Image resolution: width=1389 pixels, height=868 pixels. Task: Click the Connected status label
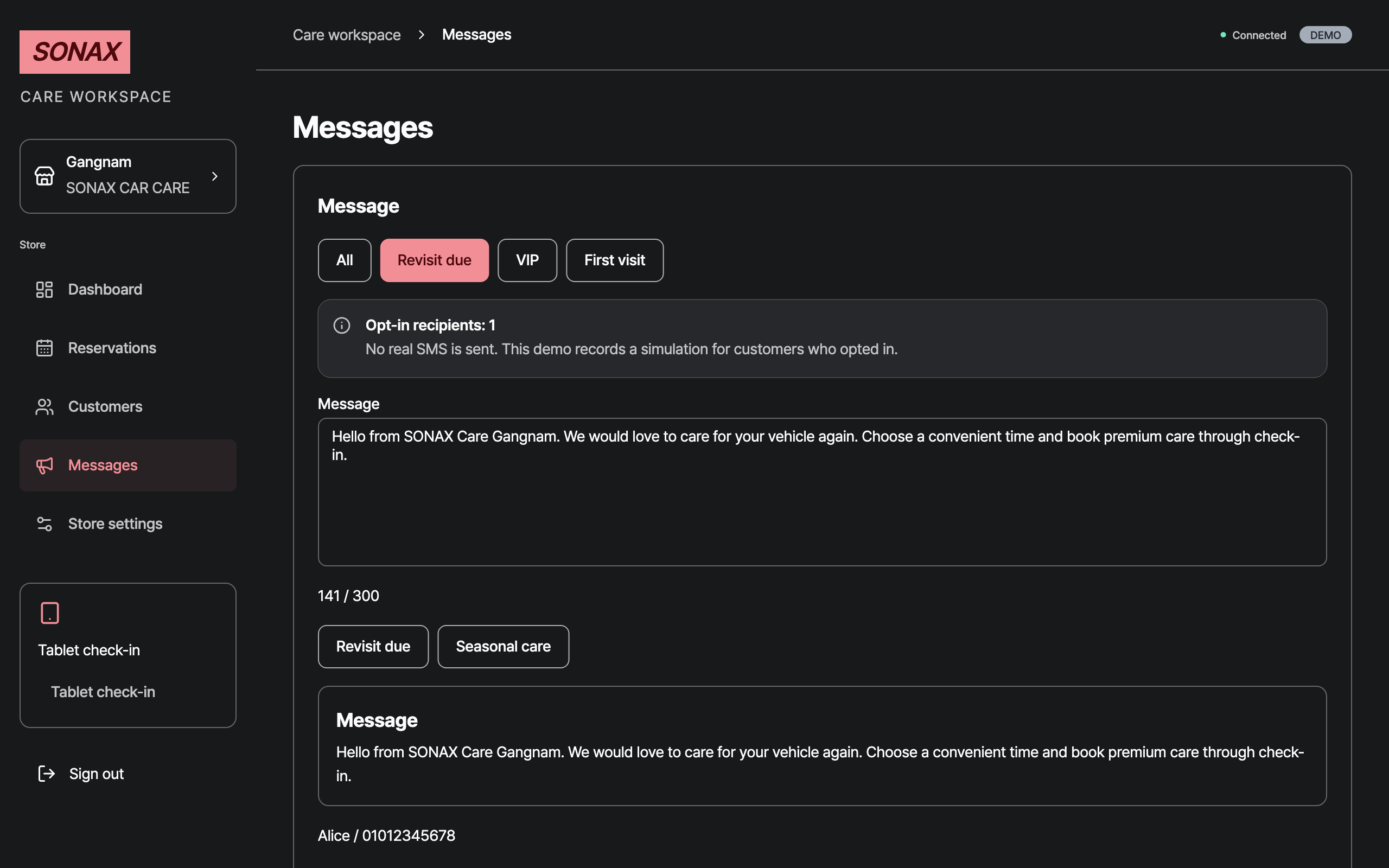coord(1259,35)
